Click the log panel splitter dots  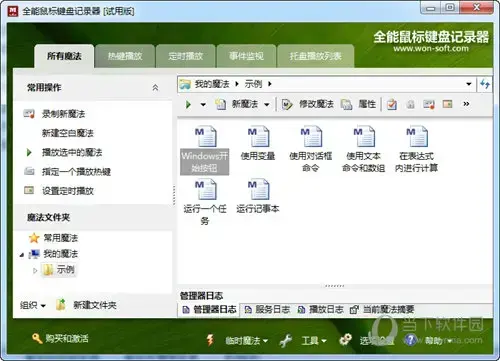[x=334, y=286]
